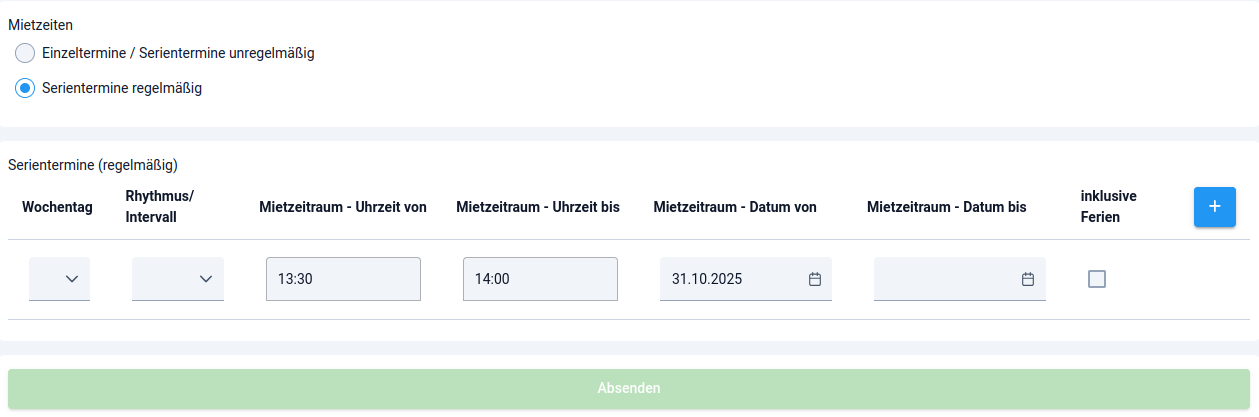This screenshot has width=1259, height=417.
Task: Click the Mietzeitraum - Datum von header
Action: tap(735, 207)
